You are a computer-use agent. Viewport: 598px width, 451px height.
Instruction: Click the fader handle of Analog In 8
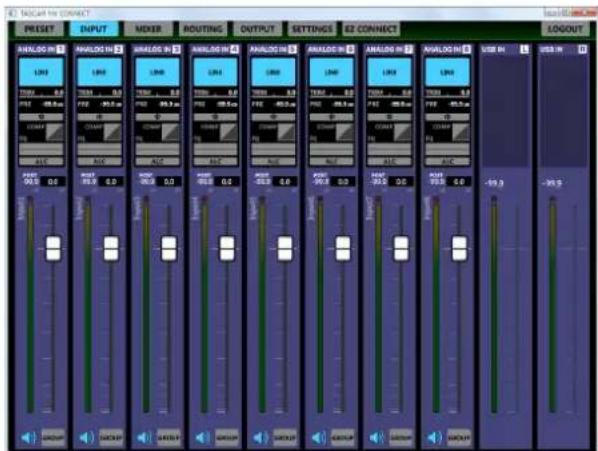click(459, 249)
